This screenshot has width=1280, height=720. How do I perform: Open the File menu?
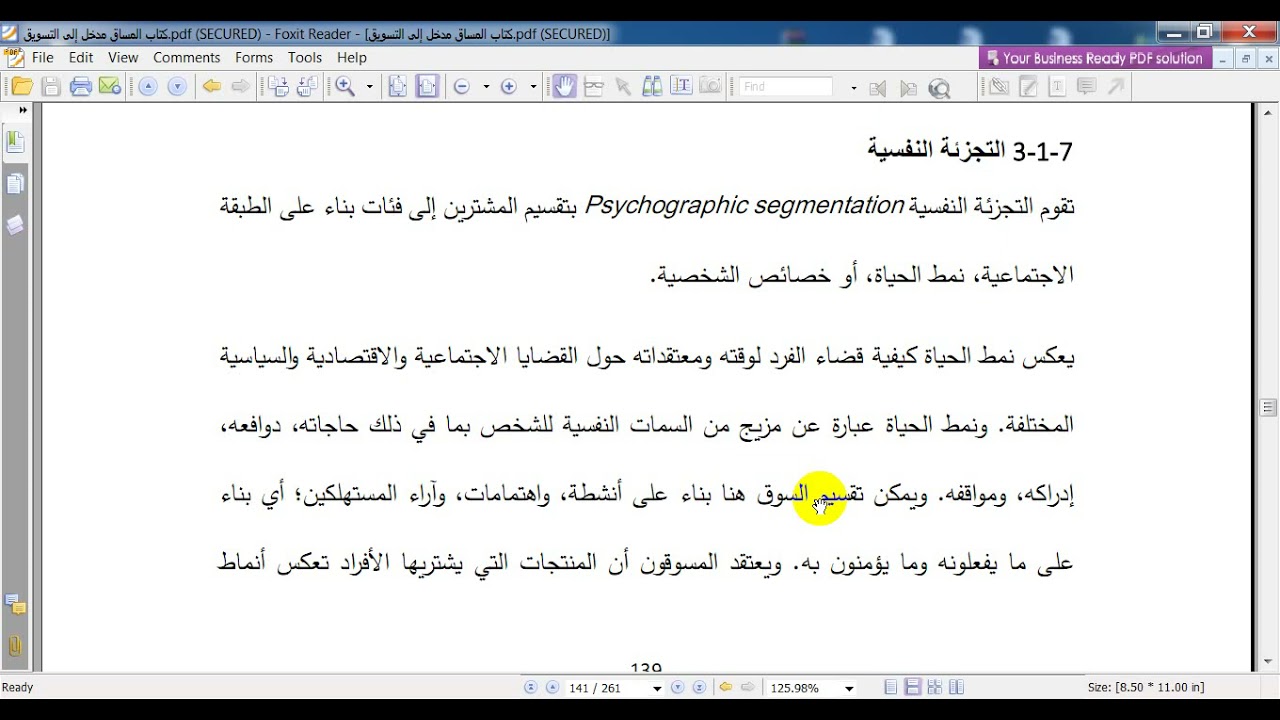pos(42,58)
